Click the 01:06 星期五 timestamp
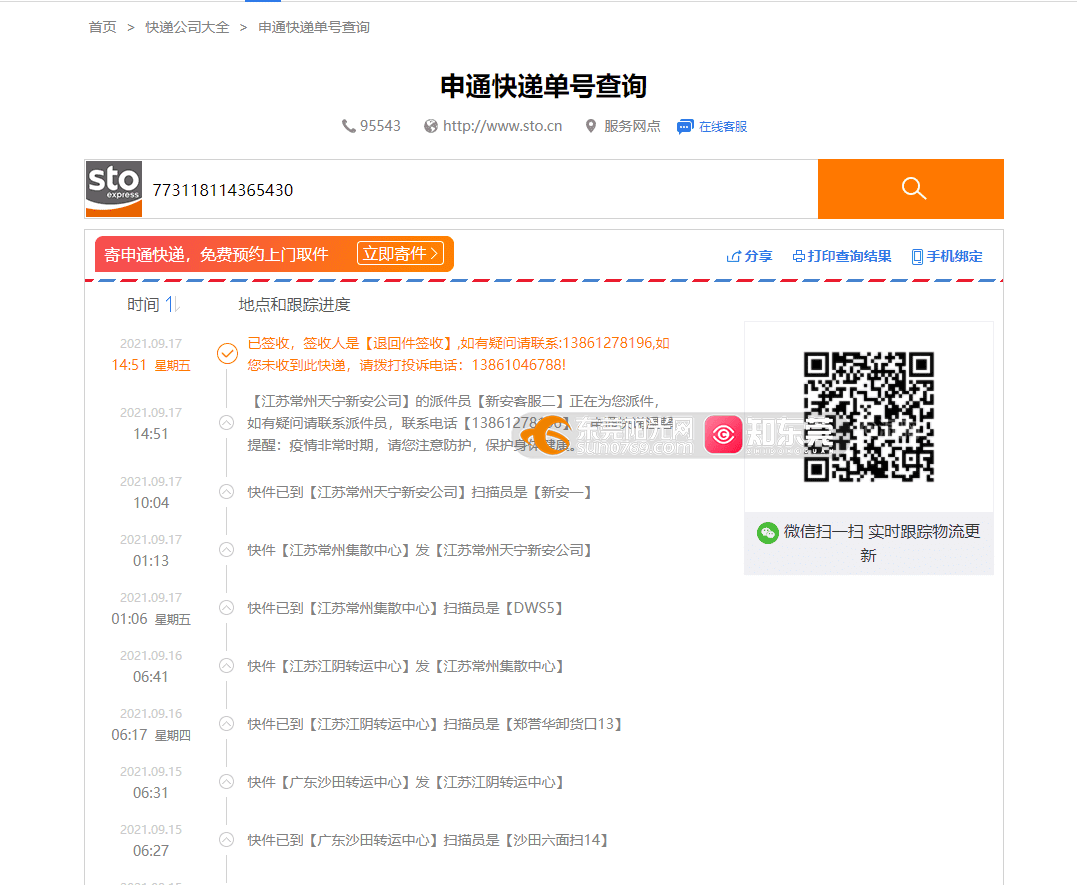This screenshot has width=1077, height=885. [x=151, y=619]
